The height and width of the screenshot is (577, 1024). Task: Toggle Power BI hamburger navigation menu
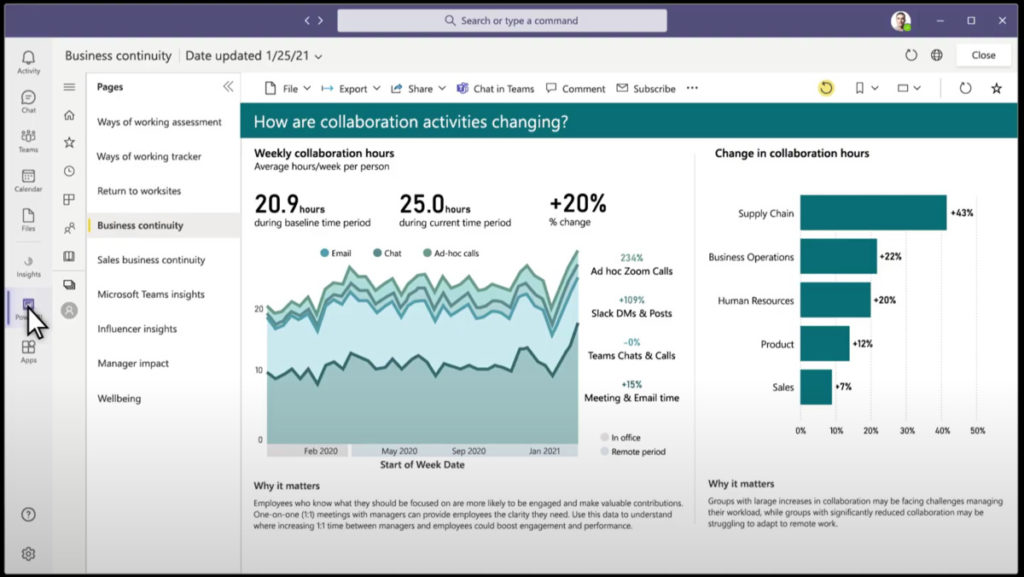pyautogui.click(x=69, y=87)
